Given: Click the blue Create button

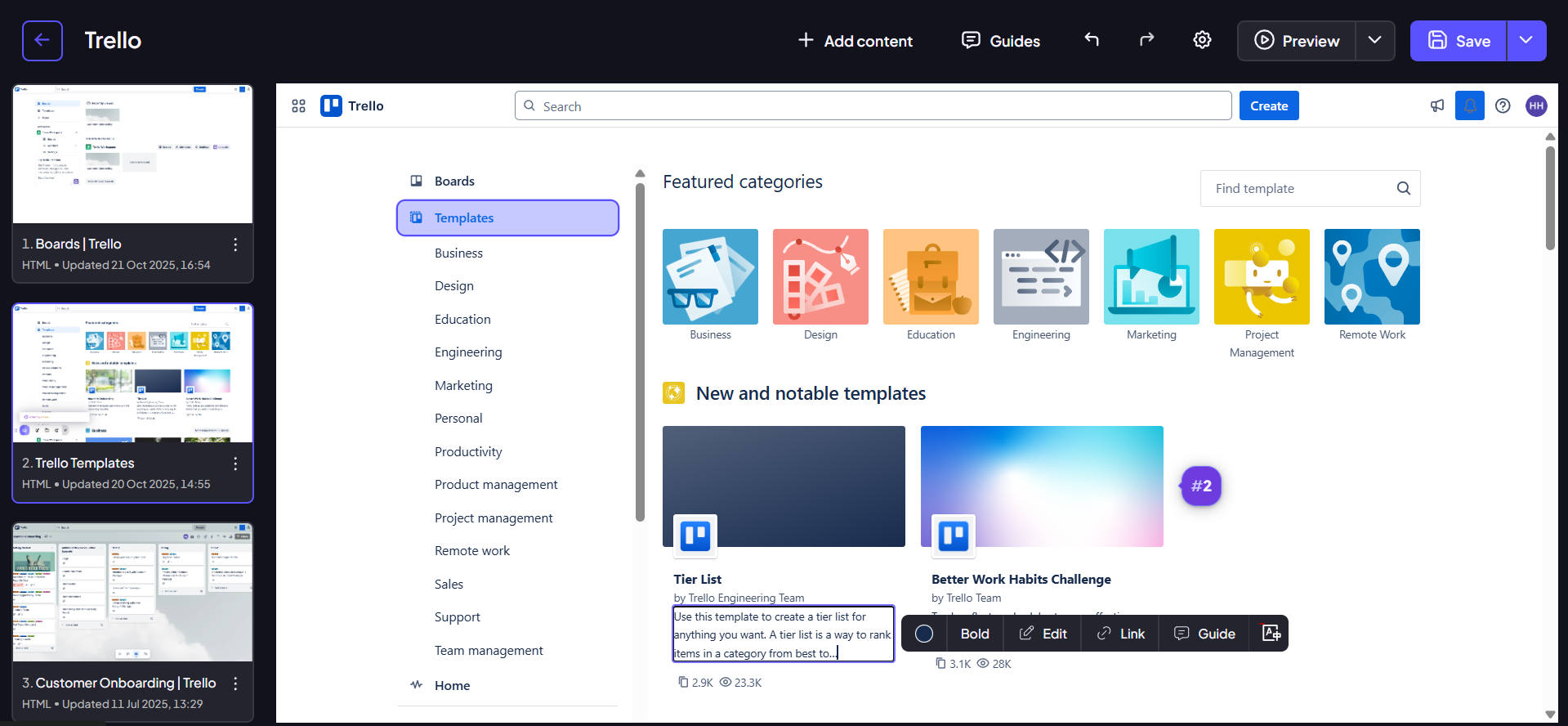Looking at the screenshot, I should click(x=1269, y=106).
